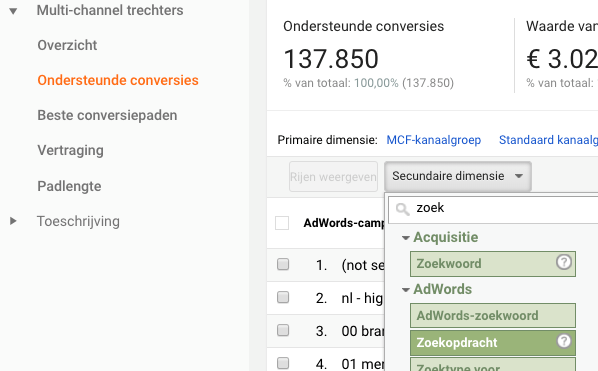
Task: Click the dimension search field containing 'zoek'
Action: tap(494, 209)
